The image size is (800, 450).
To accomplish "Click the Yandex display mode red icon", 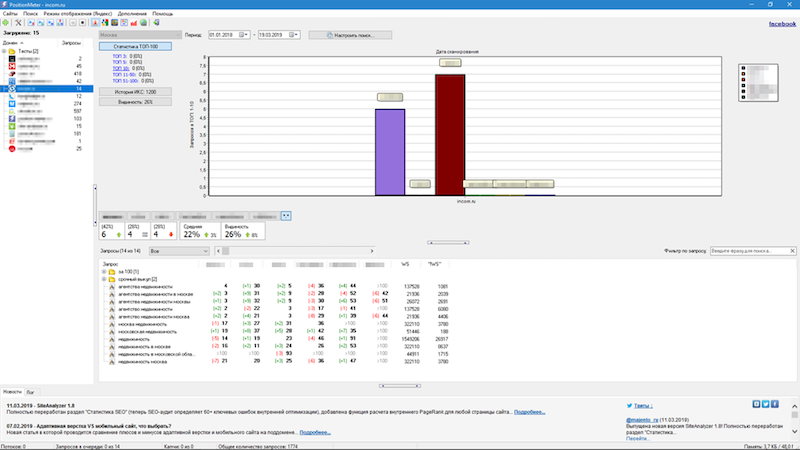I will [95, 22].
